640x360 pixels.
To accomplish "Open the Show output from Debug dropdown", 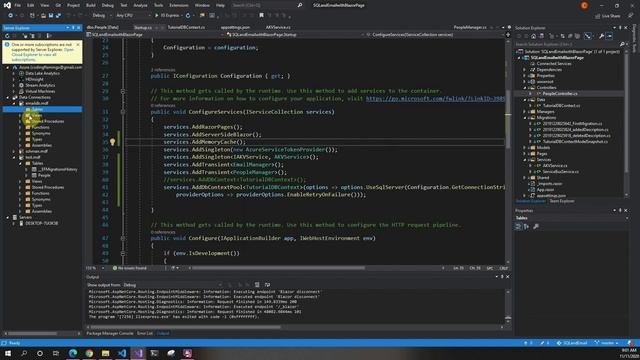I will point(173,285).
